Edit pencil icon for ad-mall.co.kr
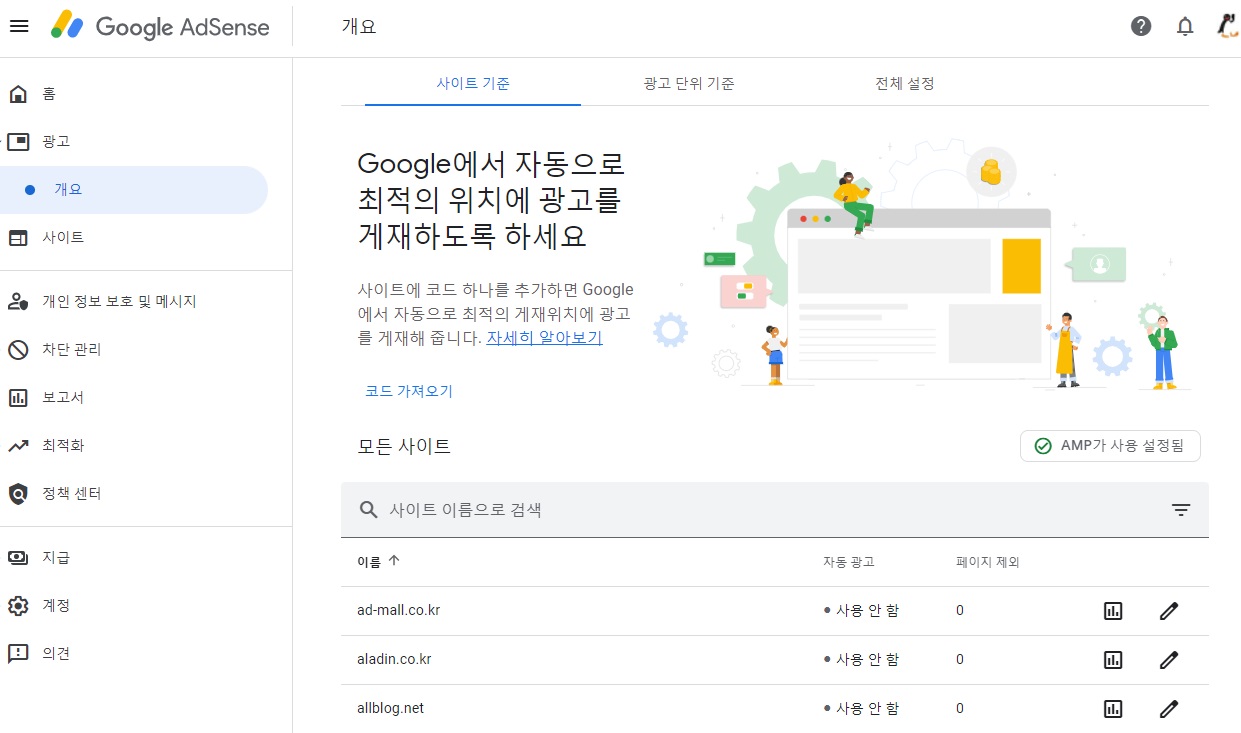 [x=1169, y=611]
